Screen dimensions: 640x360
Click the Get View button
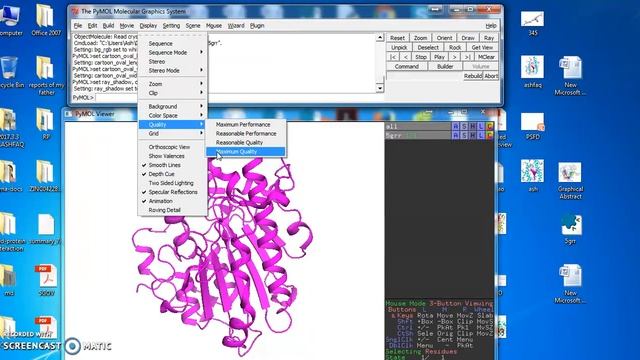click(x=482, y=47)
